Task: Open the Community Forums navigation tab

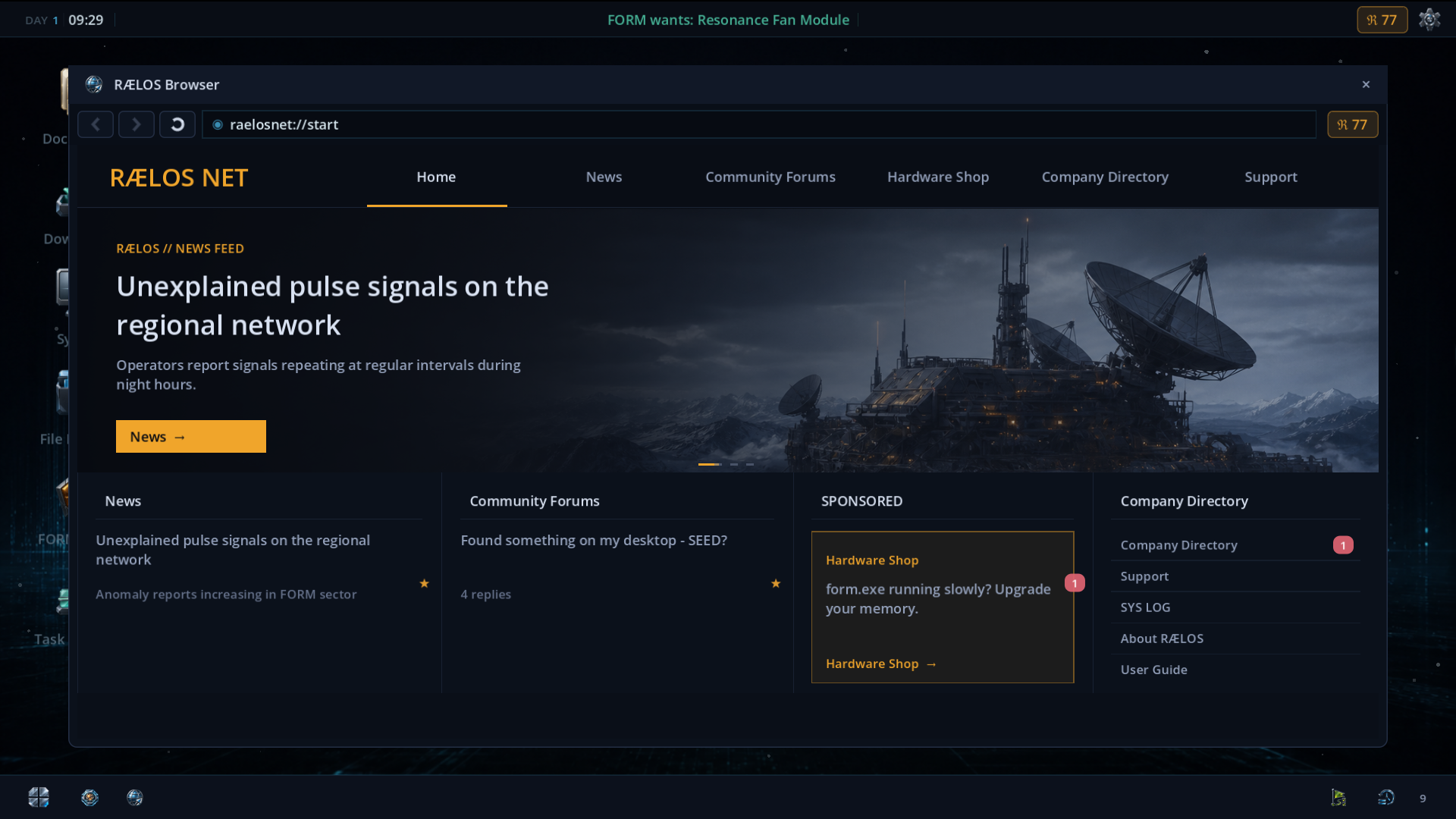Action: coord(770,177)
